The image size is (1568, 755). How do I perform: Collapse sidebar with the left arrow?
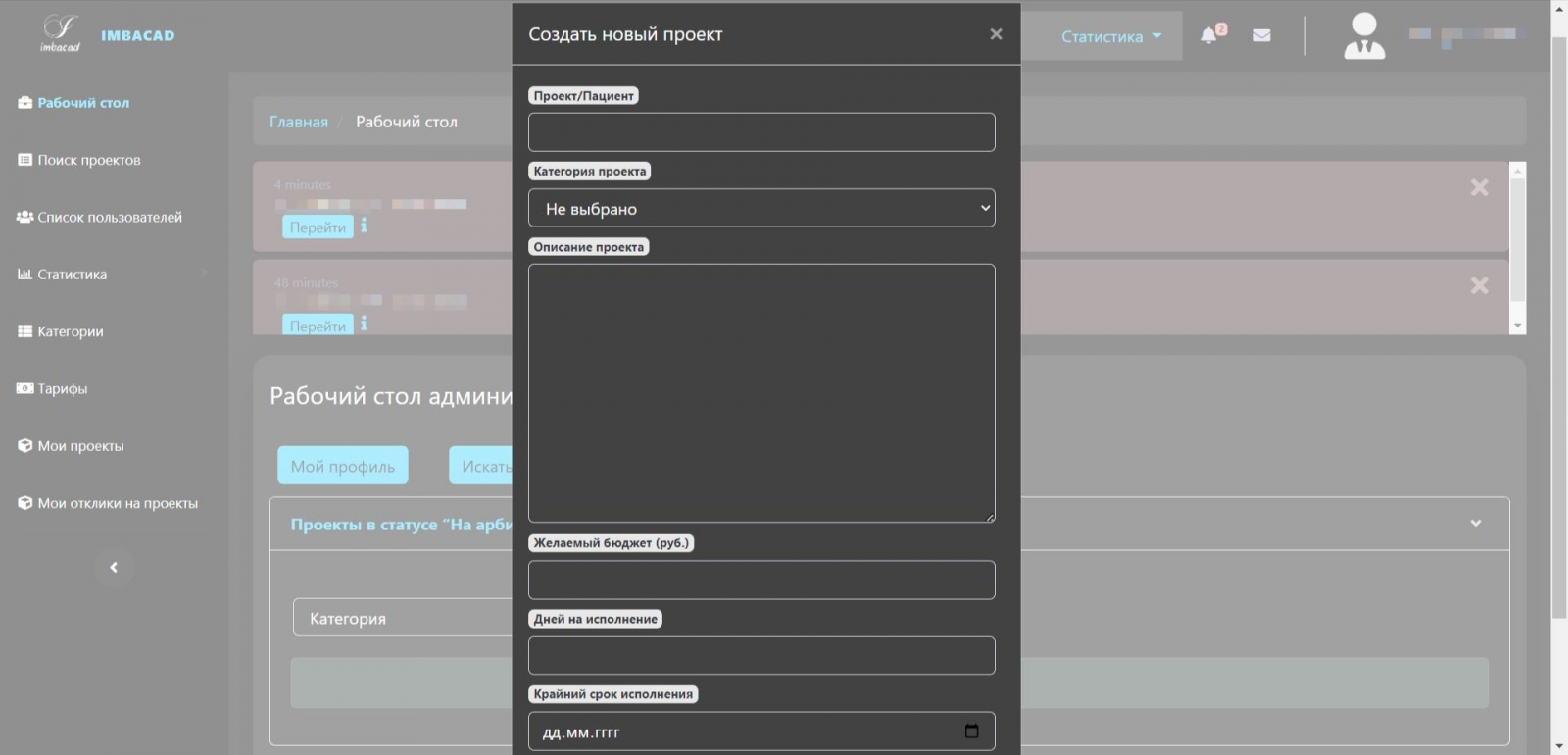tap(114, 568)
